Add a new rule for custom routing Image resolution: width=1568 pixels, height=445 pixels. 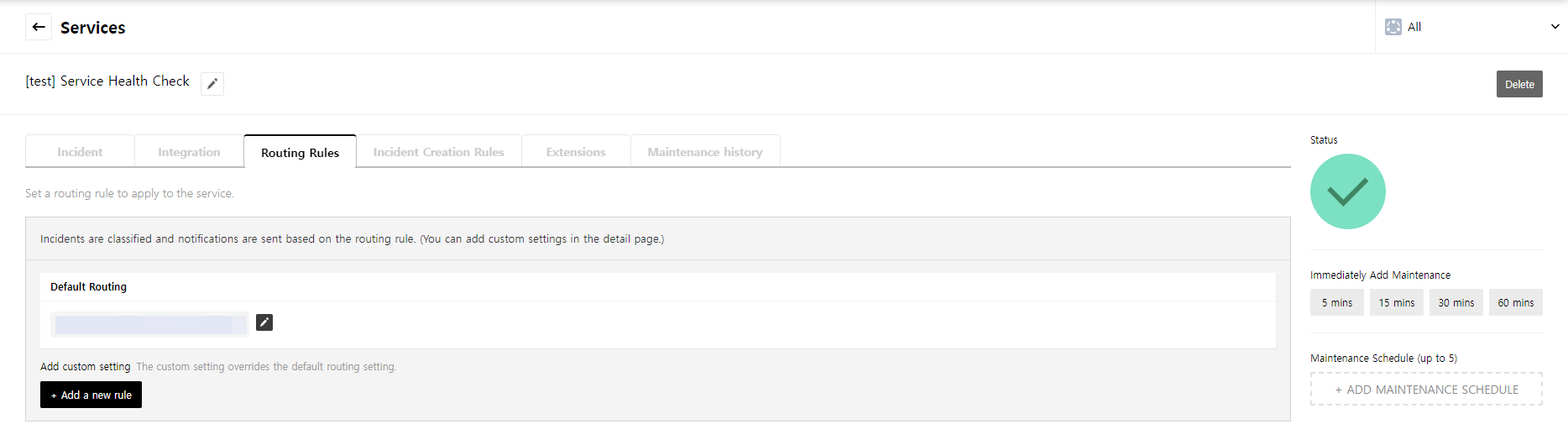tap(91, 395)
